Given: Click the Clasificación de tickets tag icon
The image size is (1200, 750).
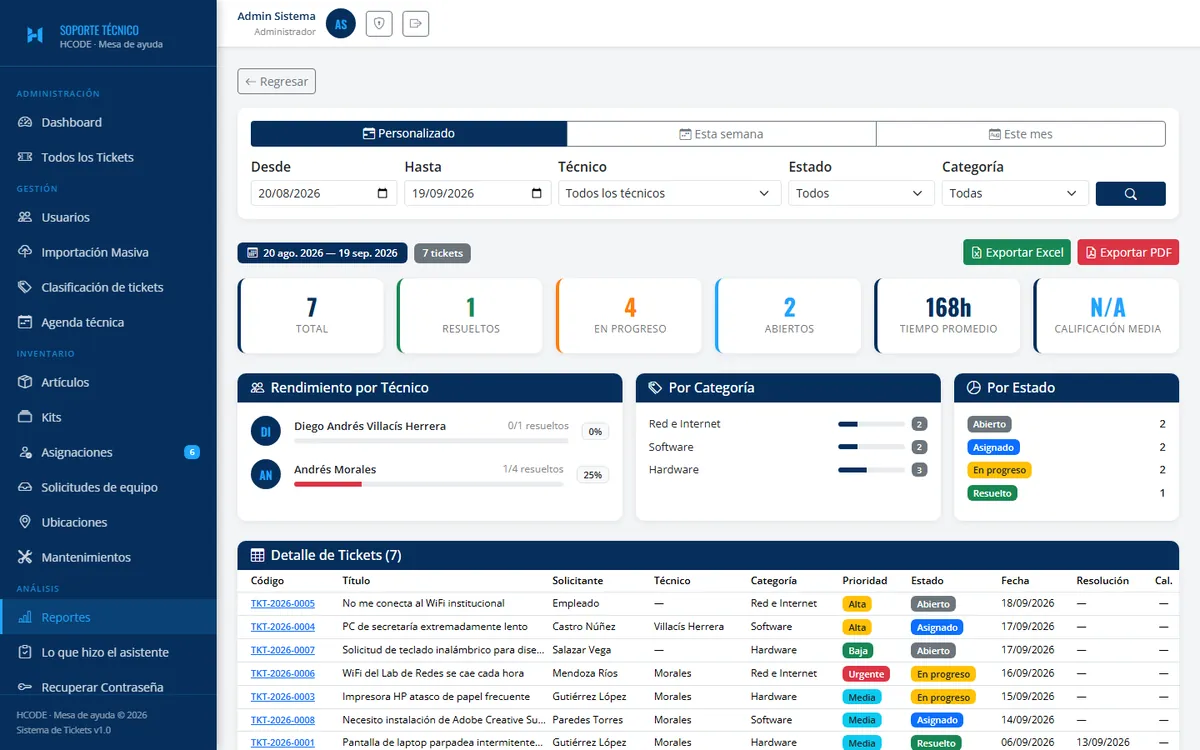Looking at the screenshot, I should [x=25, y=287].
